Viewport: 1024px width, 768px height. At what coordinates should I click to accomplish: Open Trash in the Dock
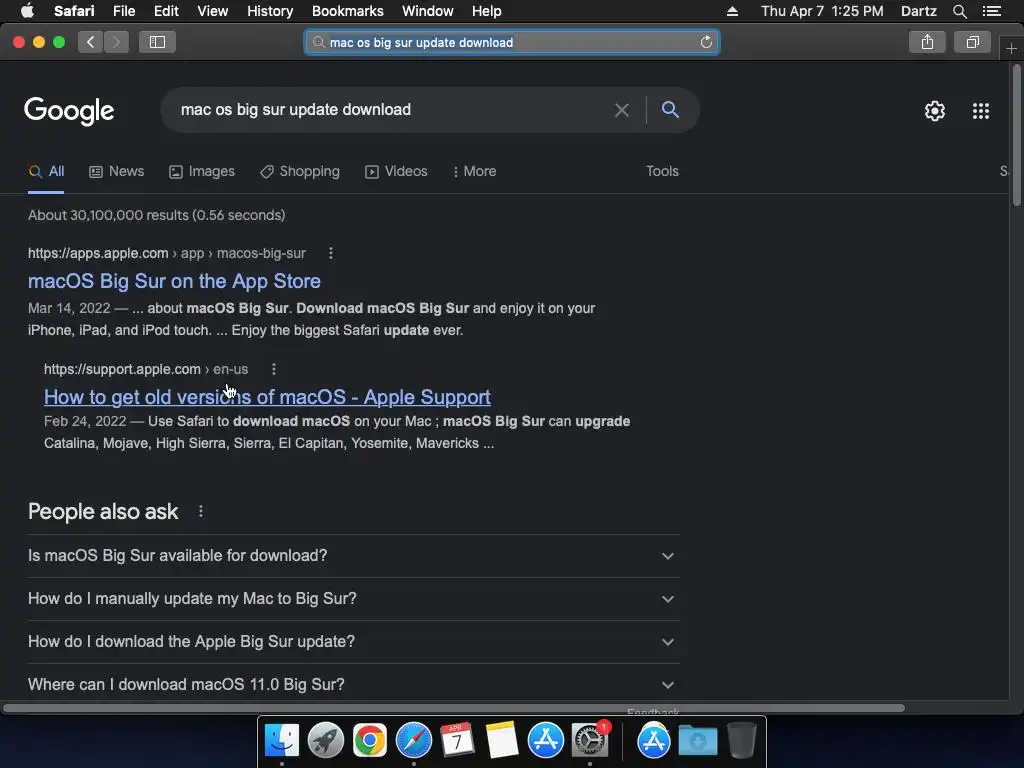741,741
